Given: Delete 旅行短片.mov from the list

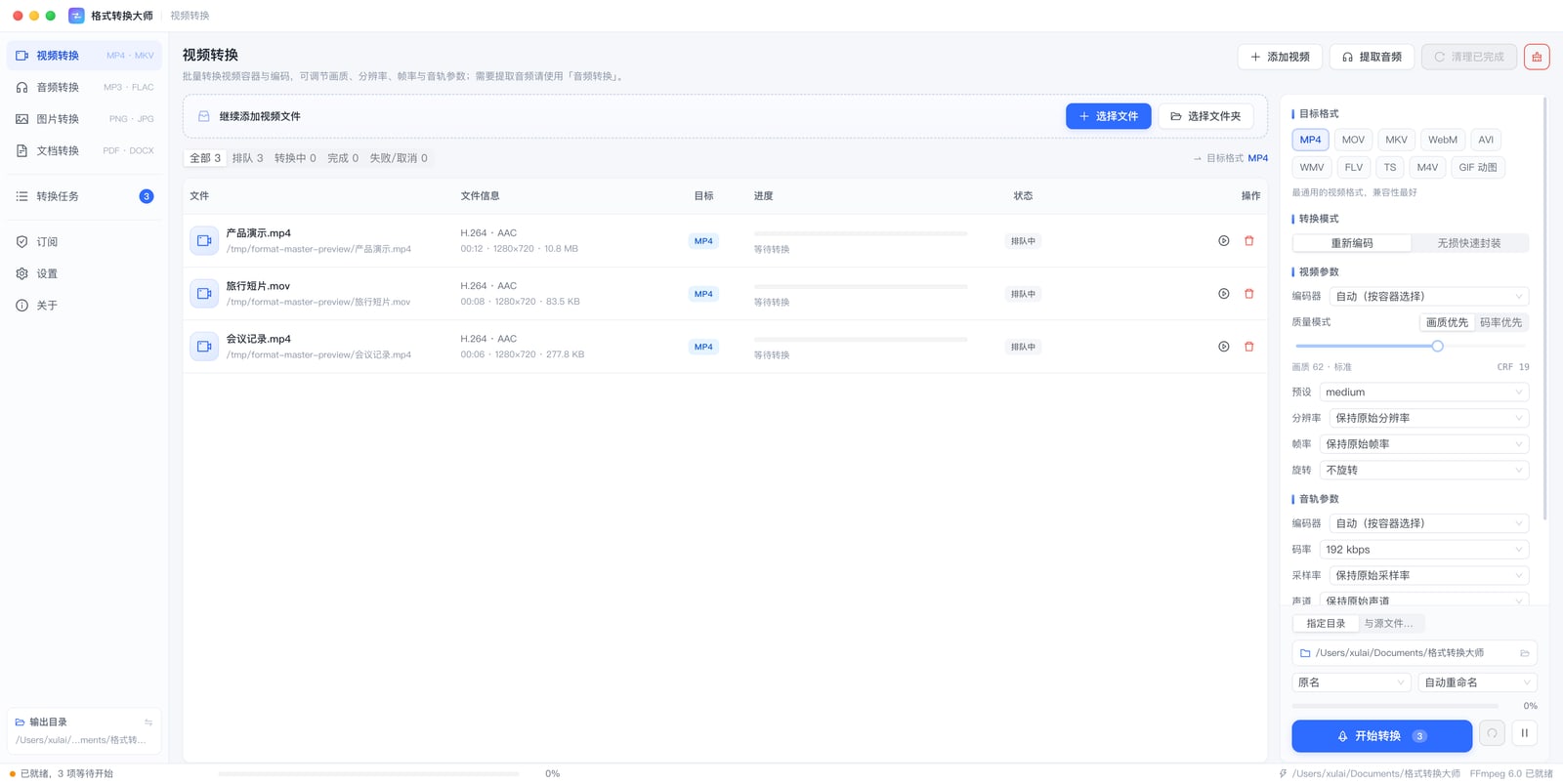Looking at the screenshot, I should tap(1249, 294).
